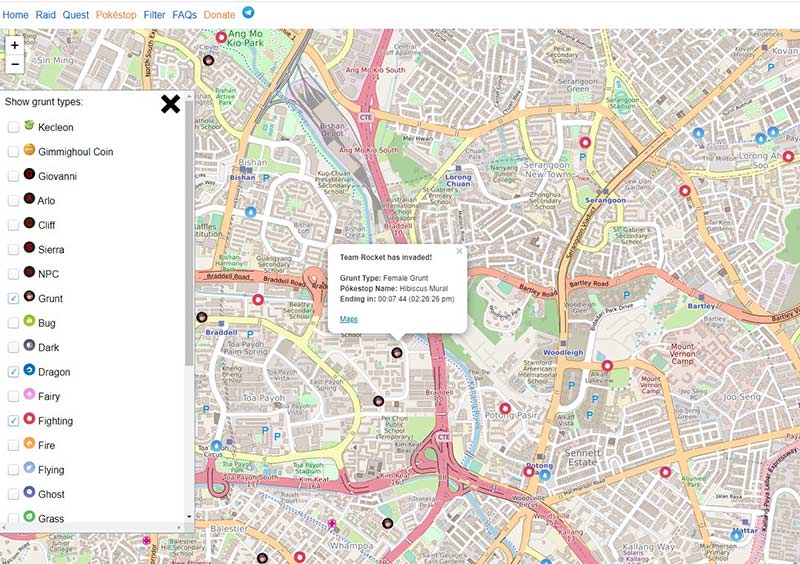Image resolution: width=800 pixels, height=564 pixels.
Task: Enable the Ghost checkbox
Action: click(x=13, y=495)
